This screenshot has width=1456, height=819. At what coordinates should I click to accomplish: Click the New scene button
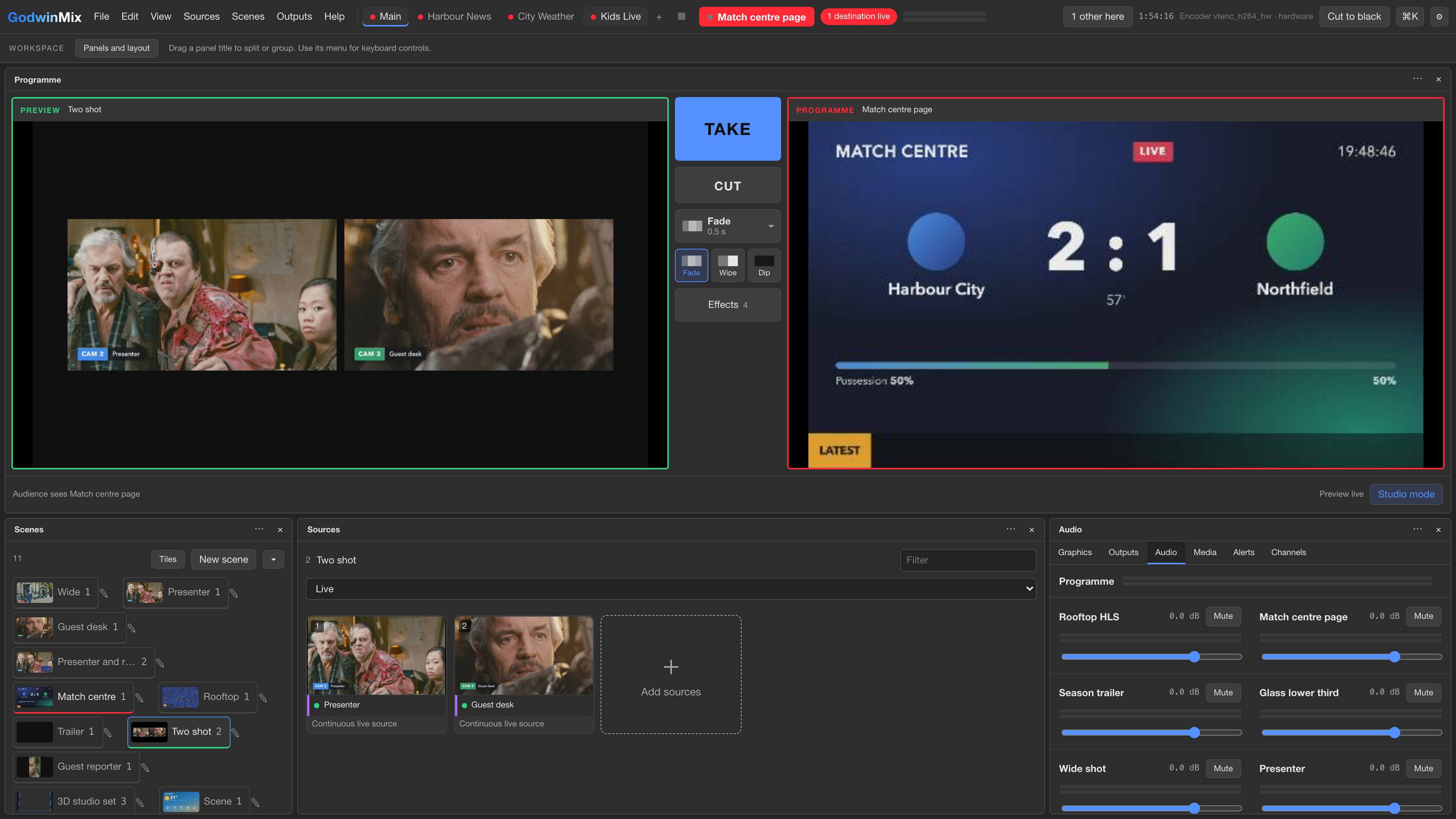point(223,559)
